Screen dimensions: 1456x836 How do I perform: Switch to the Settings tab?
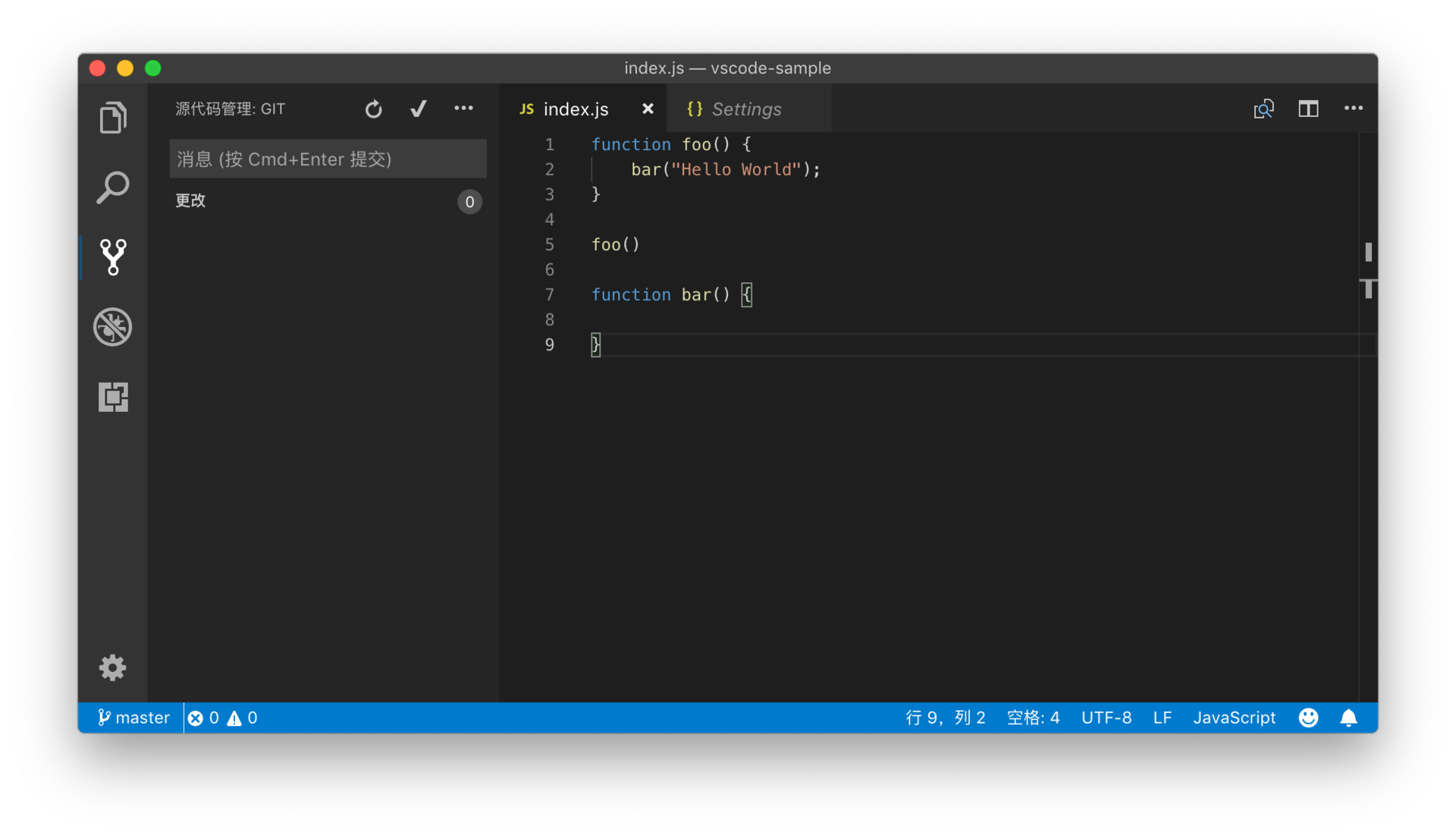[x=746, y=109]
